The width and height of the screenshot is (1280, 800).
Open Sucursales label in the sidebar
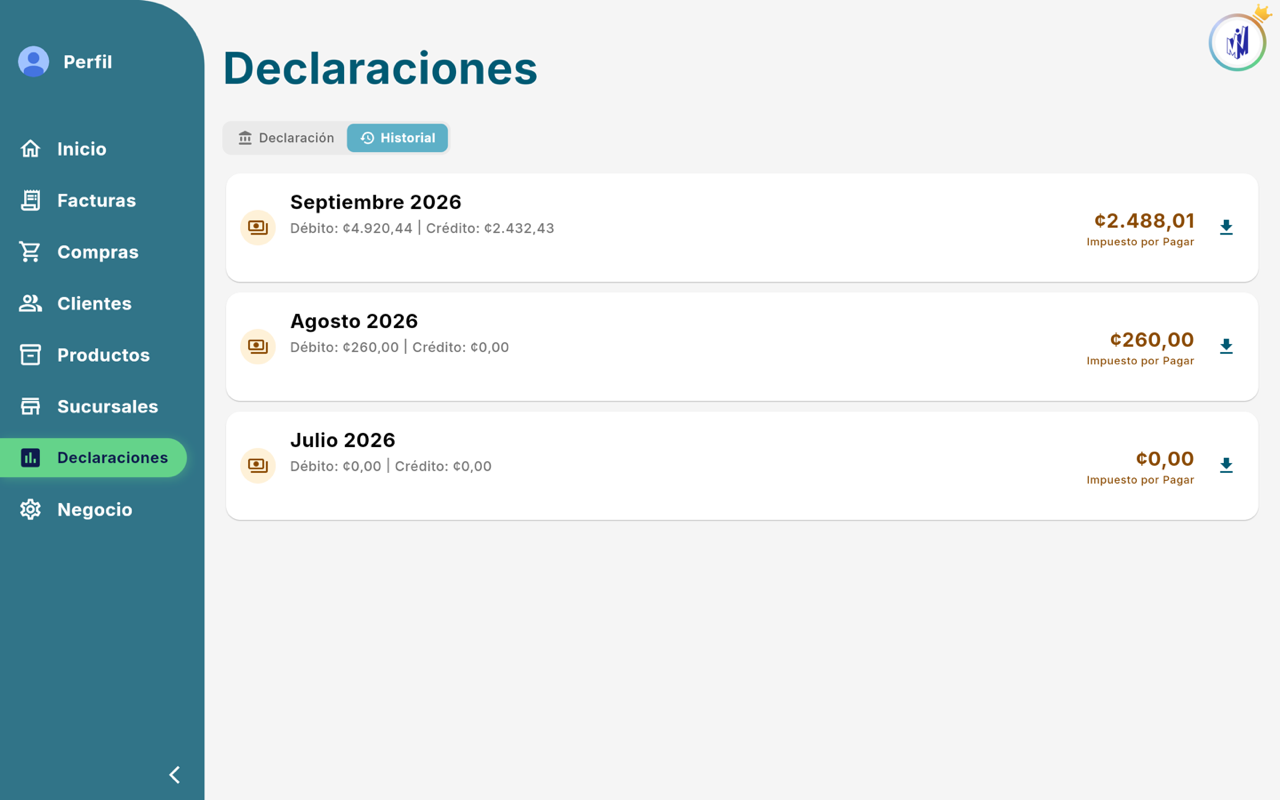[108, 406]
